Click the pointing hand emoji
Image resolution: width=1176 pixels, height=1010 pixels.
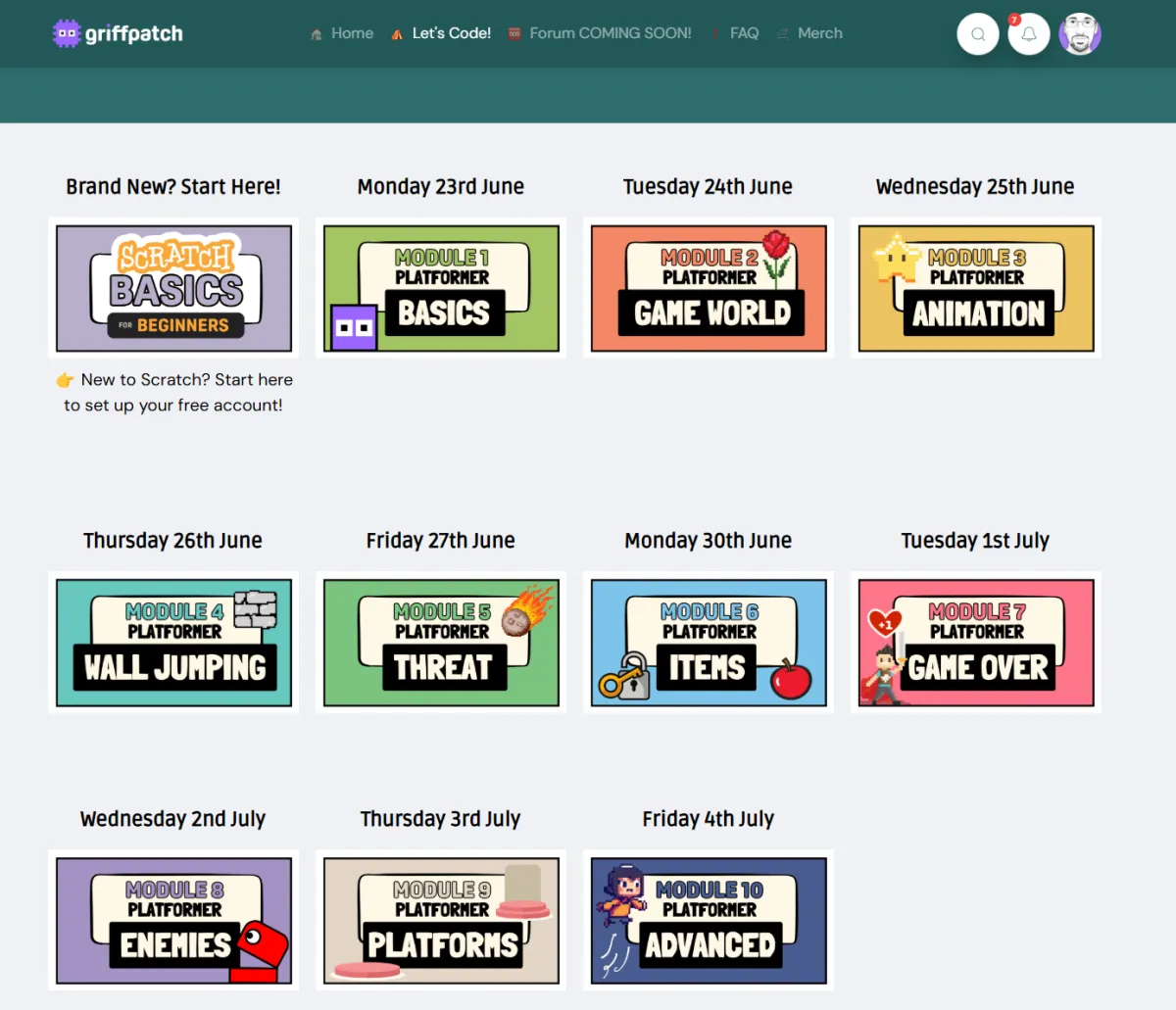[65, 380]
